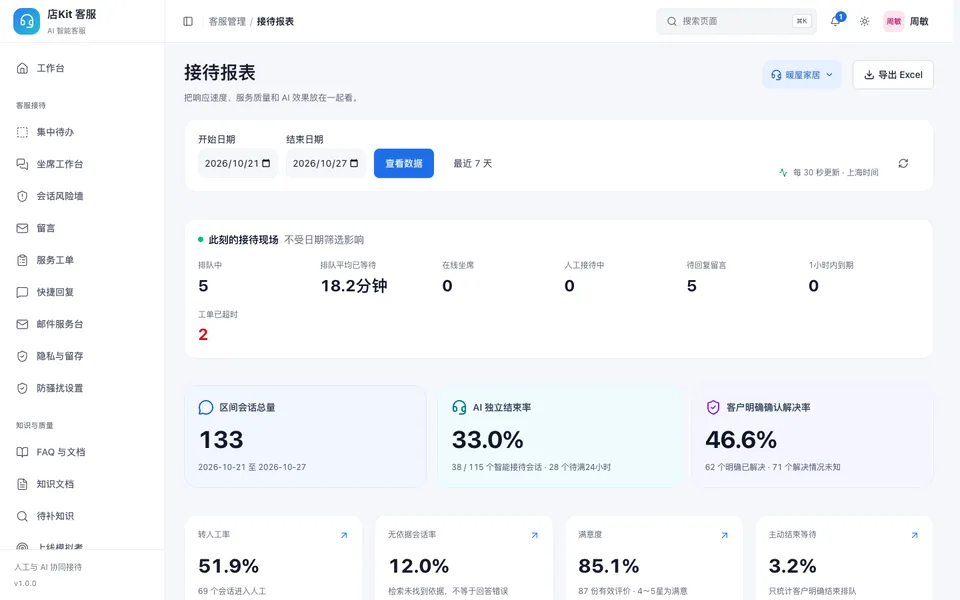The height and width of the screenshot is (600, 960).
Task: Open the end date calendar picker icon
Action: click(x=354, y=163)
